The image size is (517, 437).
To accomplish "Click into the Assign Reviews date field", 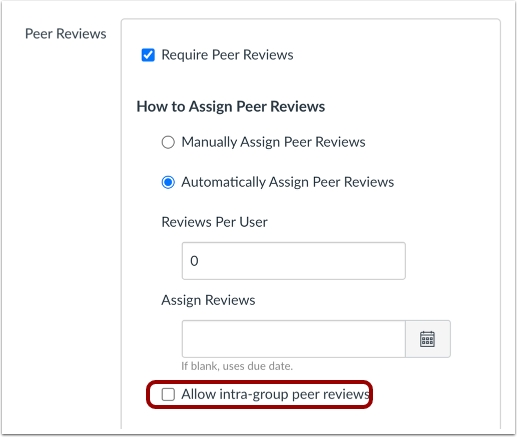I will (294, 339).
